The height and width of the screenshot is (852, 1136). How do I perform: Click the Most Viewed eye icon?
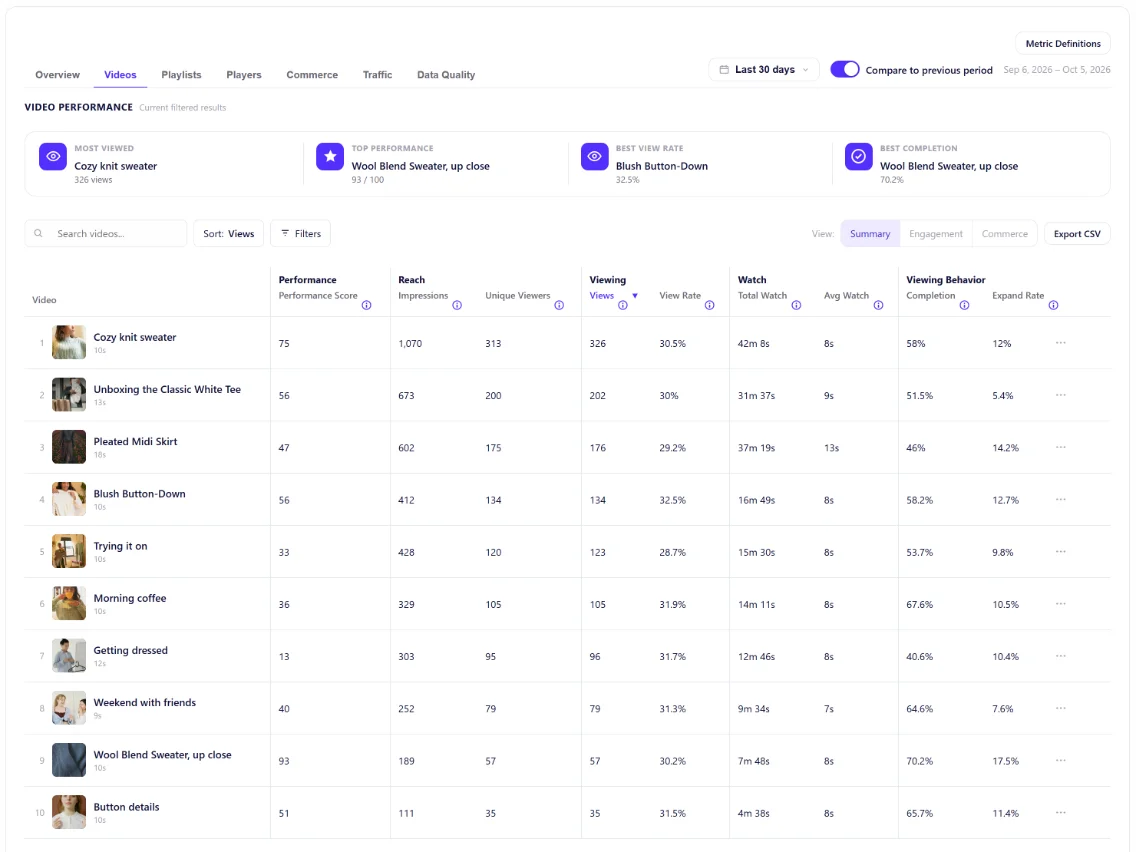coord(53,156)
